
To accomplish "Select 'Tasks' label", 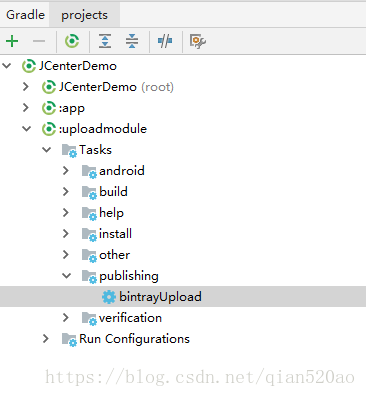I will [x=95, y=150].
